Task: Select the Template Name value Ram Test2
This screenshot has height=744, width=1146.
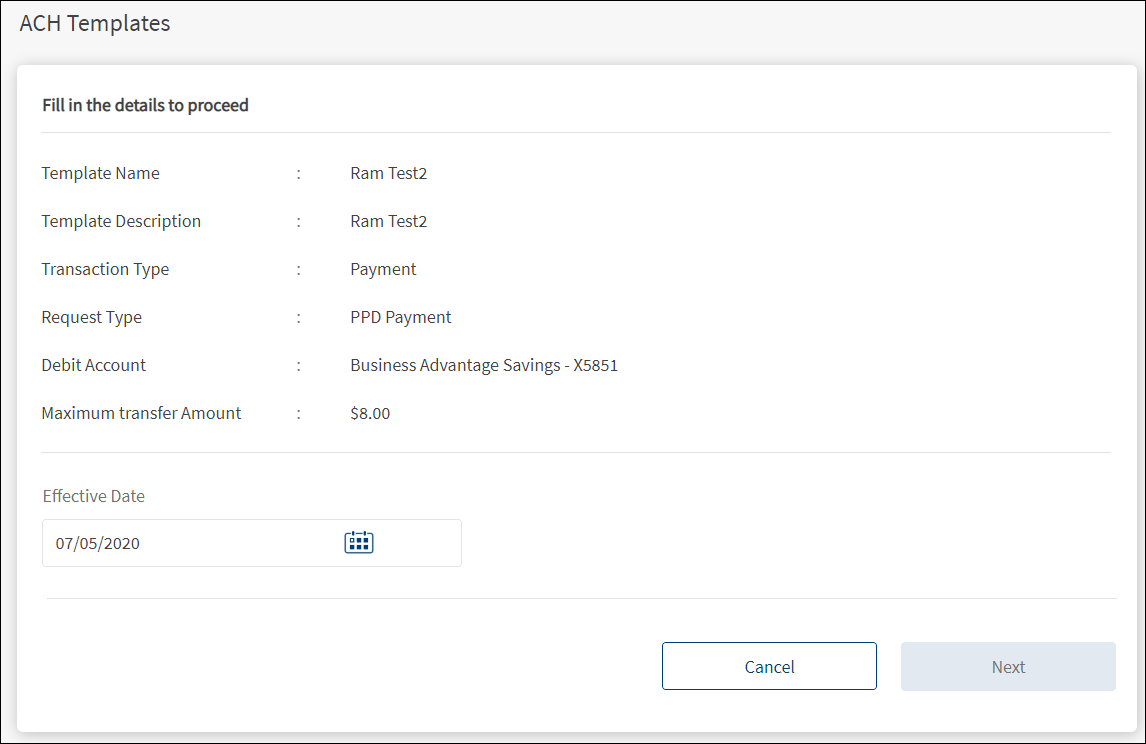Action: click(x=388, y=173)
